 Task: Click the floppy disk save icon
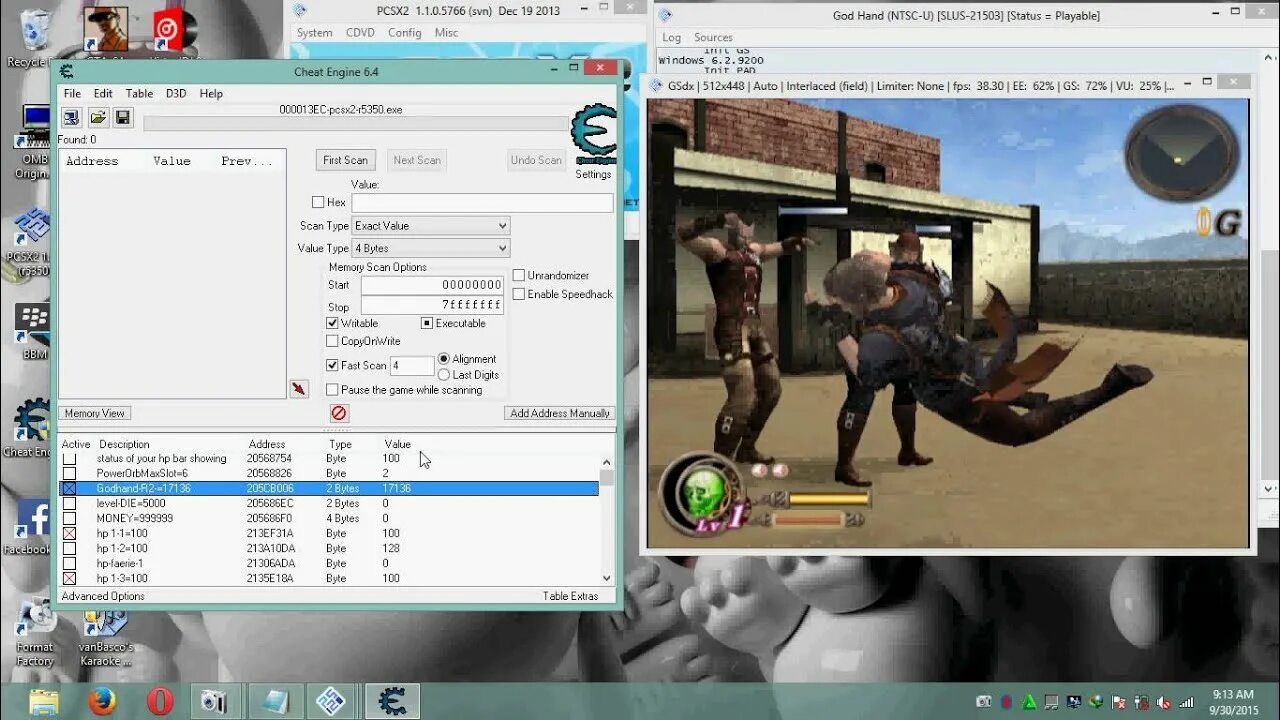click(123, 118)
